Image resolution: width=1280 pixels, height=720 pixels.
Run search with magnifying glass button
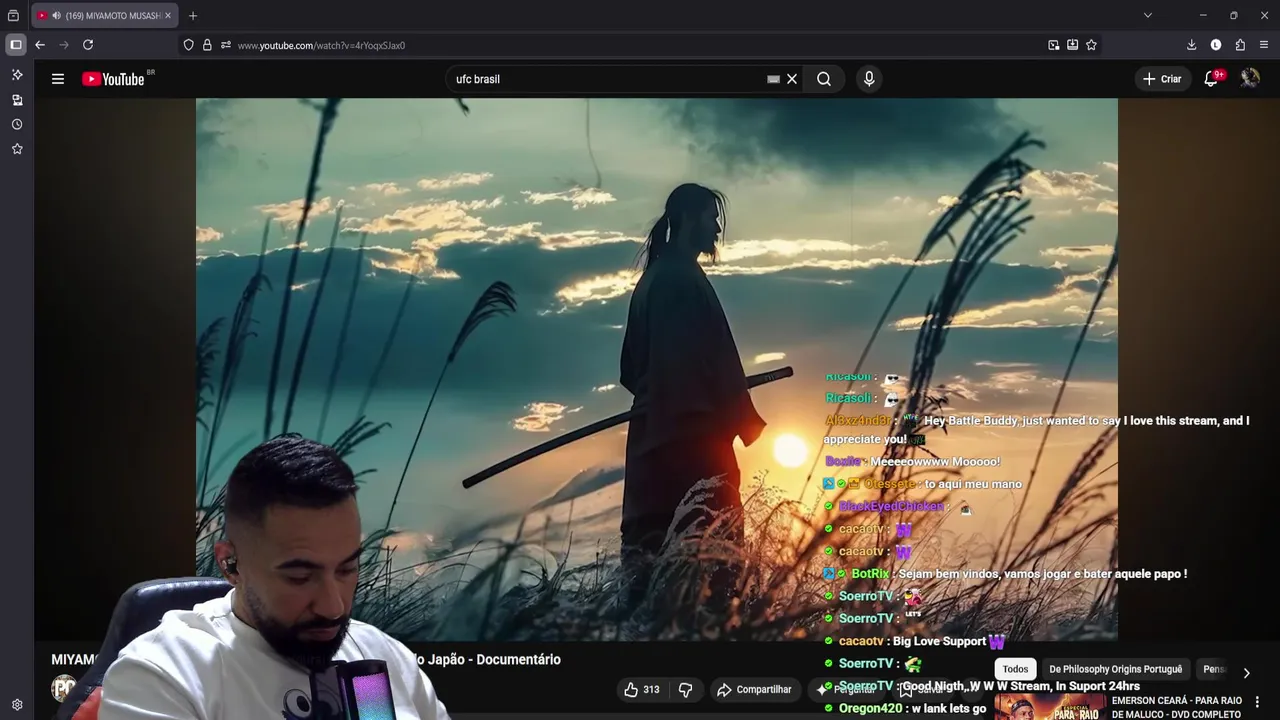(x=824, y=79)
